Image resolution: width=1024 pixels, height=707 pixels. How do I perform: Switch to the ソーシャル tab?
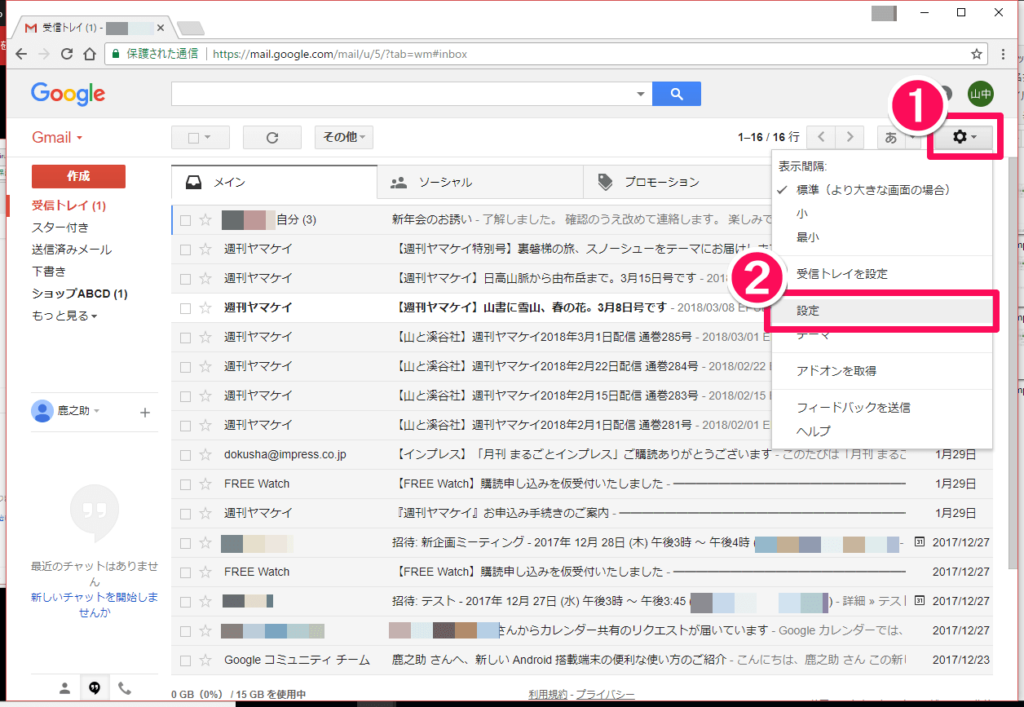(x=480, y=183)
